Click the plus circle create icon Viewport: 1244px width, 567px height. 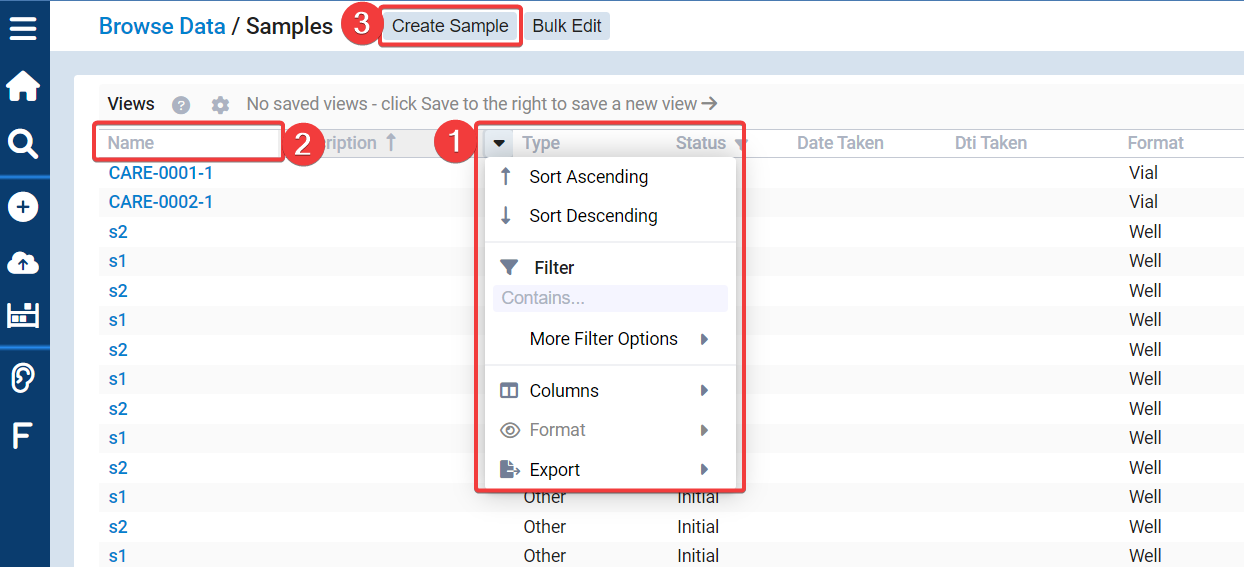click(22, 207)
